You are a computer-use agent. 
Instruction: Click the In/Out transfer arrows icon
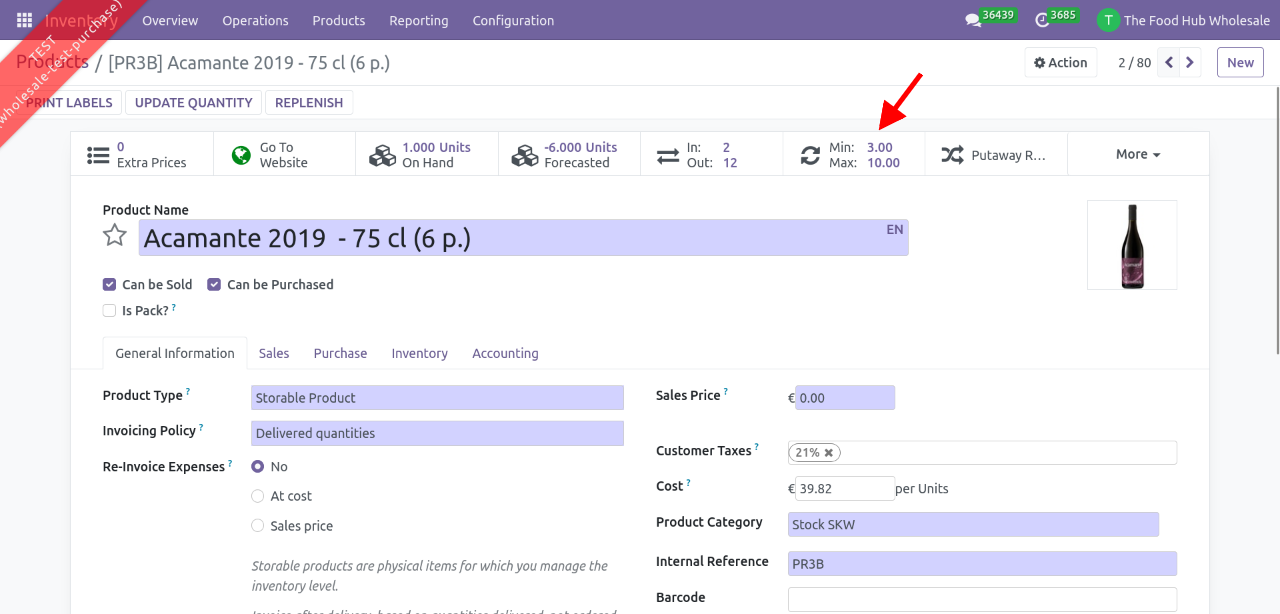coord(667,155)
